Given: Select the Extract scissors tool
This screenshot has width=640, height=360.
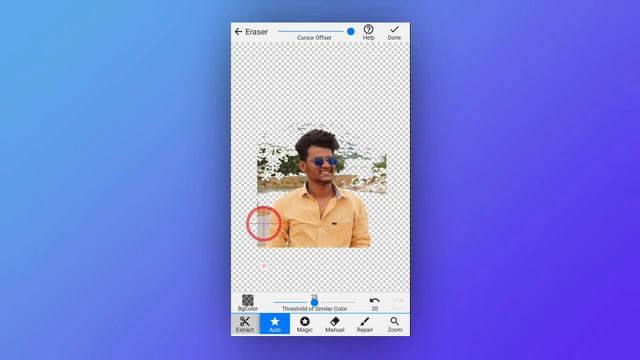Looking at the screenshot, I should 245,324.
